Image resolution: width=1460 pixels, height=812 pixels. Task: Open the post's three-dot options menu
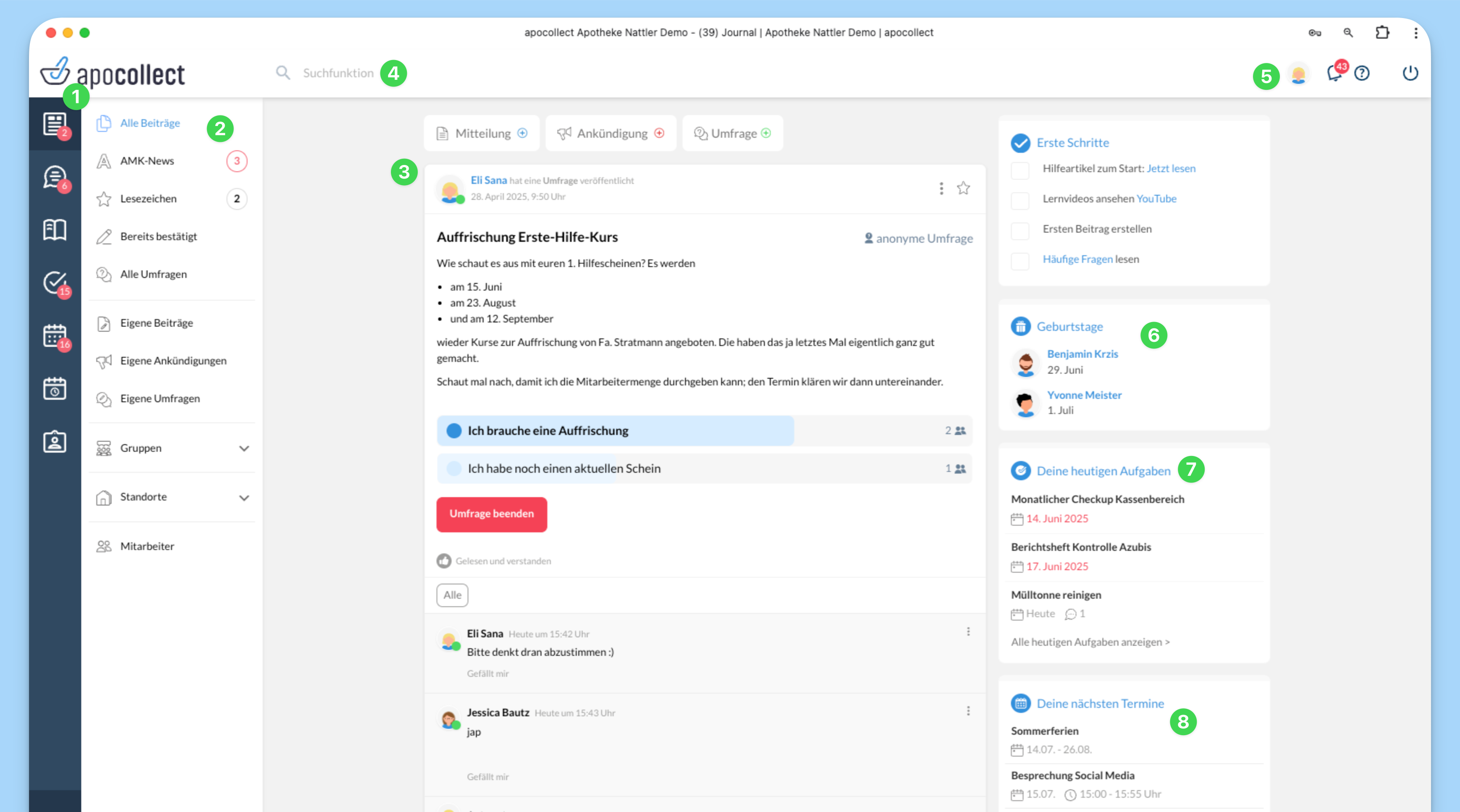(x=941, y=188)
